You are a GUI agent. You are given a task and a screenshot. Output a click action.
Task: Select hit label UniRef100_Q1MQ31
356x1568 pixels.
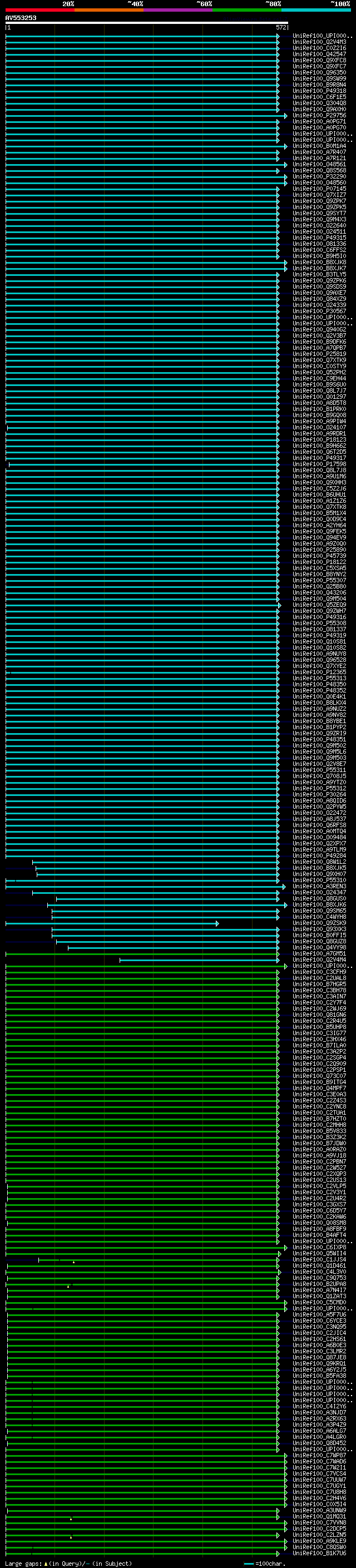(319, 1516)
